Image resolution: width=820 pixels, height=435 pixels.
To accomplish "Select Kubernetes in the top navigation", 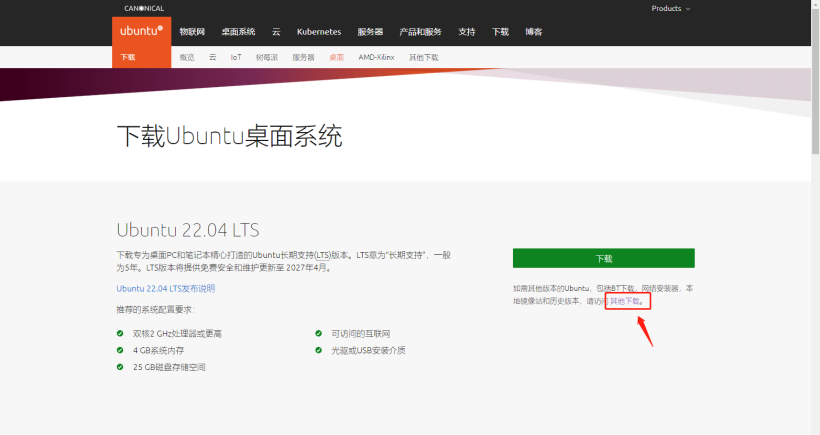I will point(318,32).
